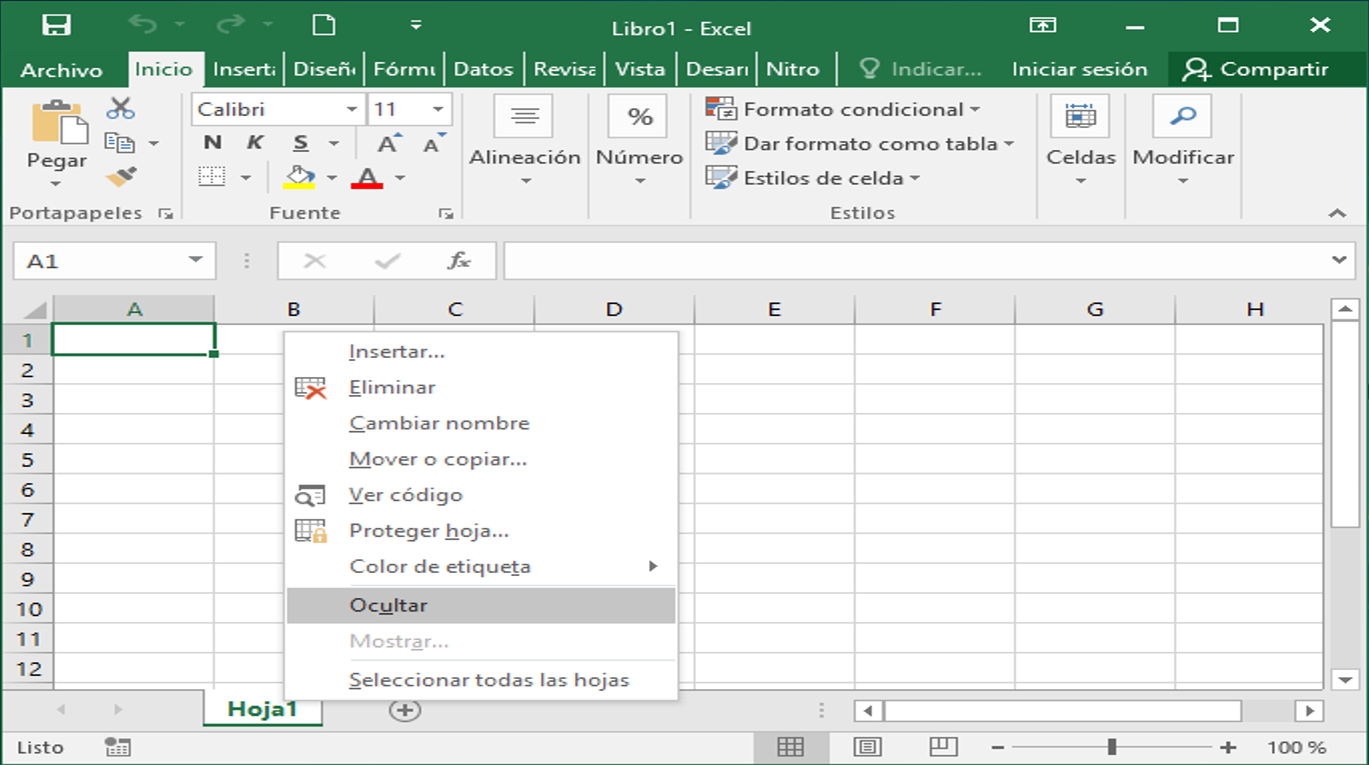This screenshot has height=765, width=1369.
Task: Add a new sheet with the plus button
Action: pyautogui.click(x=405, y=710)
